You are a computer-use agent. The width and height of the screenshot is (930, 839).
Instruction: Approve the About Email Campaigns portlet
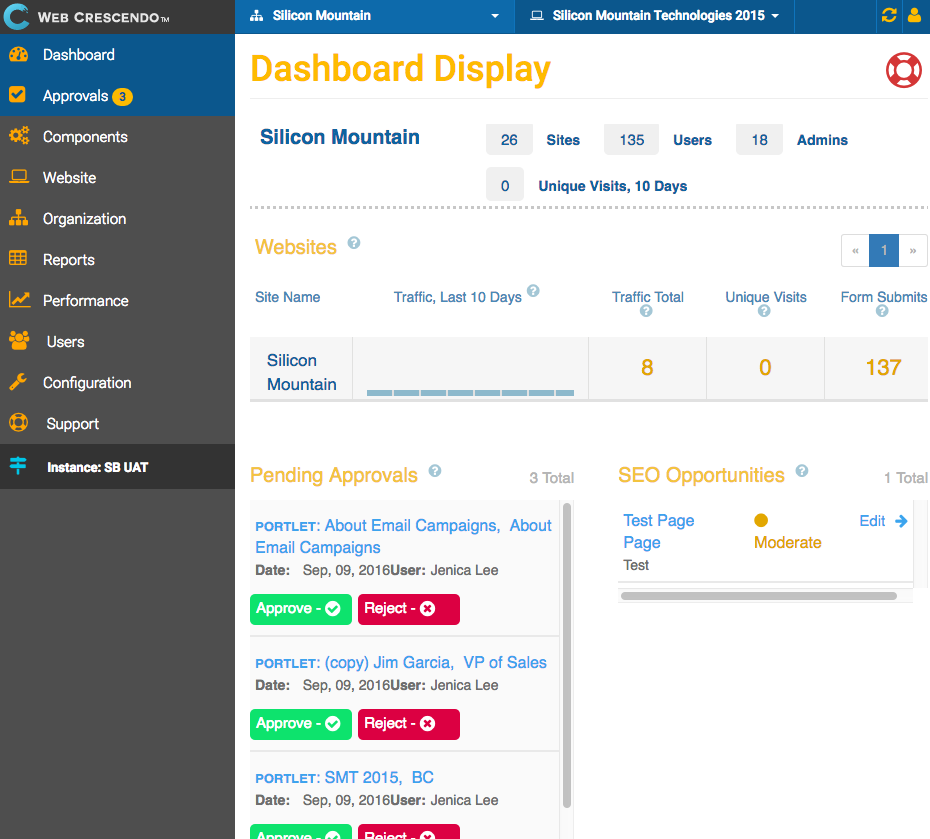tap(301, 609)
